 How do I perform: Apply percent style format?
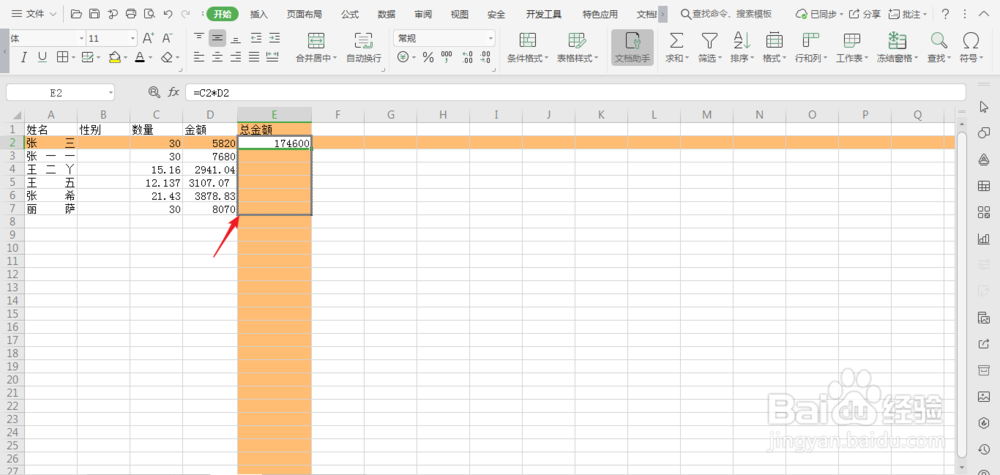click(x=428, y=57)
